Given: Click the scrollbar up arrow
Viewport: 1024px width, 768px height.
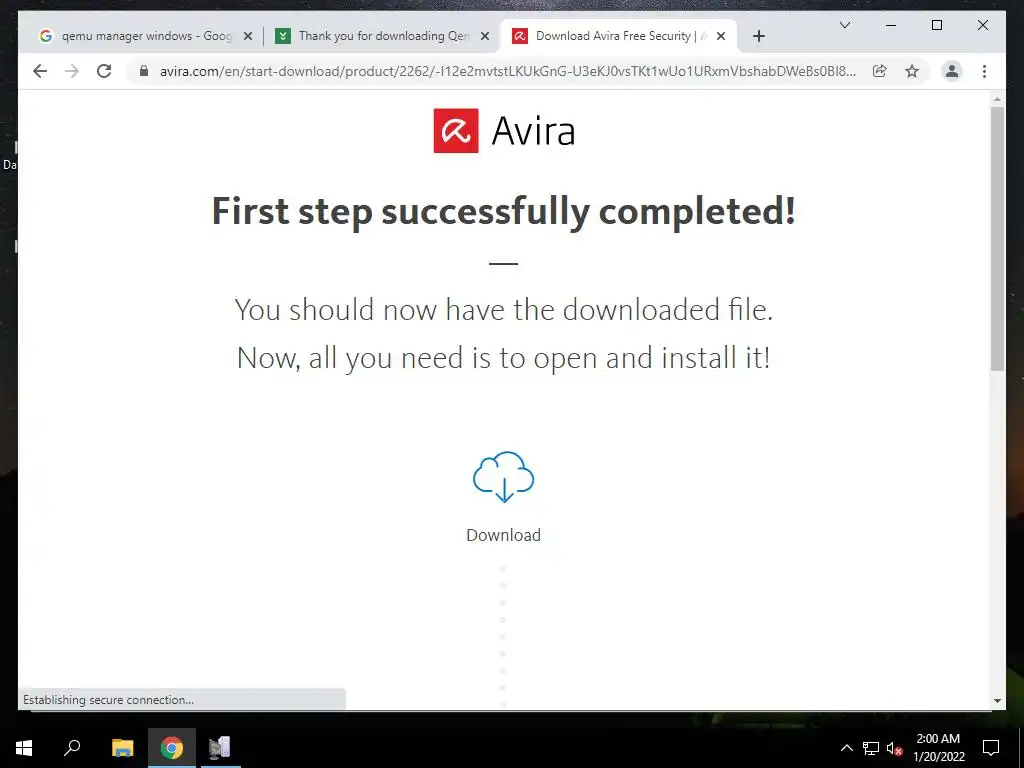Looking at the screenshot, I should click(x=997, y=99).
